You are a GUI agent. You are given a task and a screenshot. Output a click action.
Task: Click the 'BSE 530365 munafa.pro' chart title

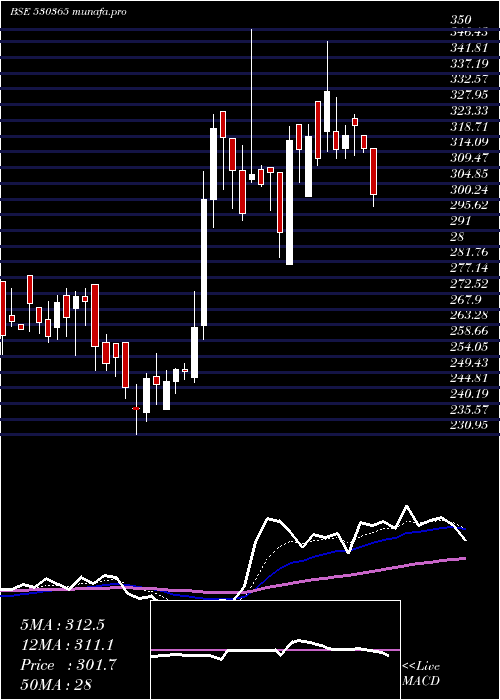pos(68,12)
